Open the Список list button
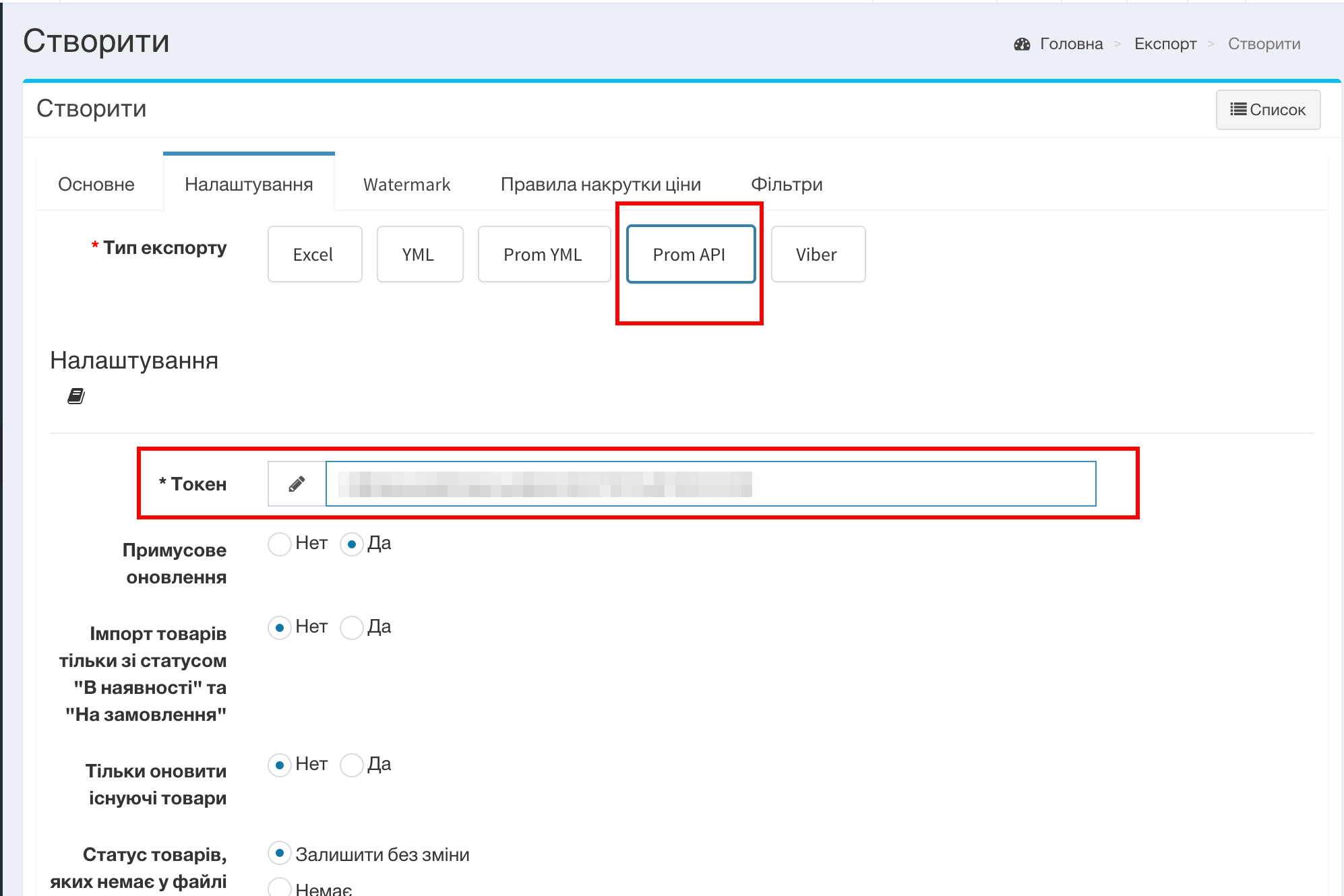This screenshot has height=896, width=1344. pyautogui.click(x=1268, y=110)
